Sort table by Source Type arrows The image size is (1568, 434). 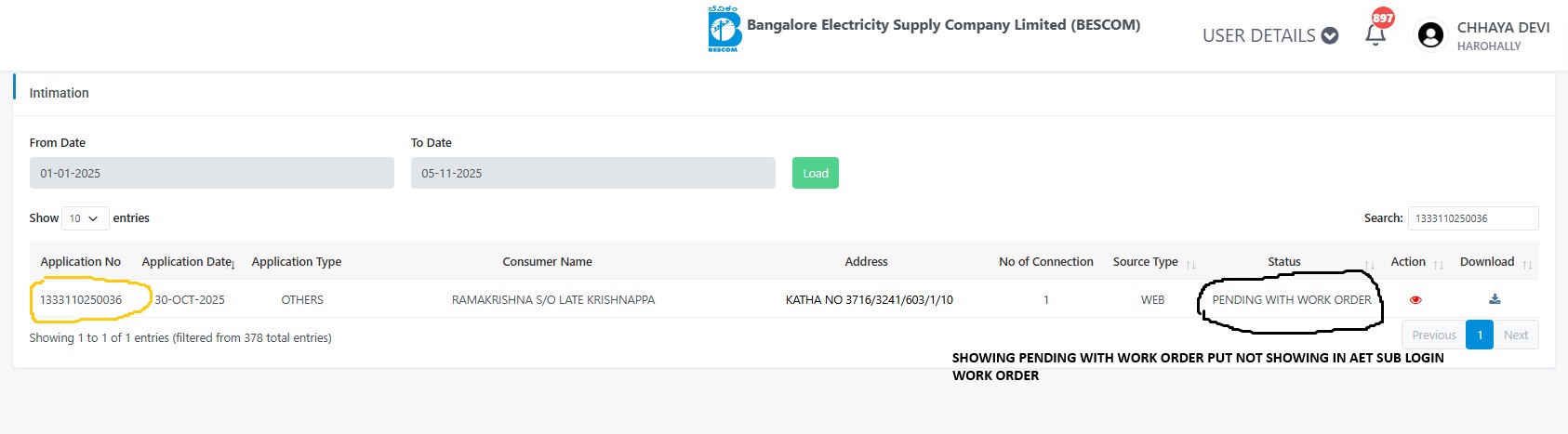(1190, 264)
